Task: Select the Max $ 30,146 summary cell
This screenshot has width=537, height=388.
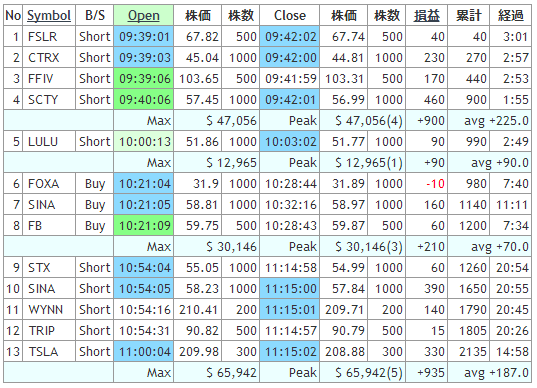Action: pos(217,247)
